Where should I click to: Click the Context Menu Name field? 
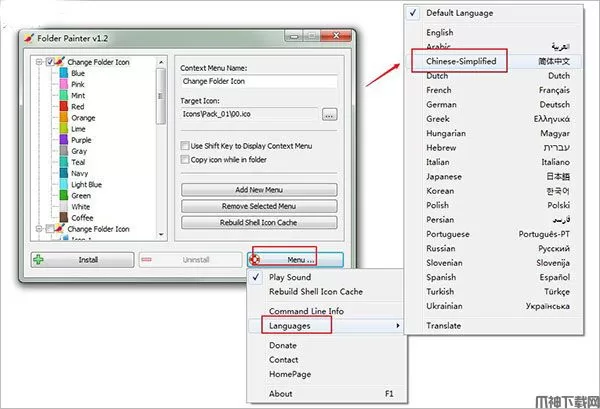[x=259, y=81]
